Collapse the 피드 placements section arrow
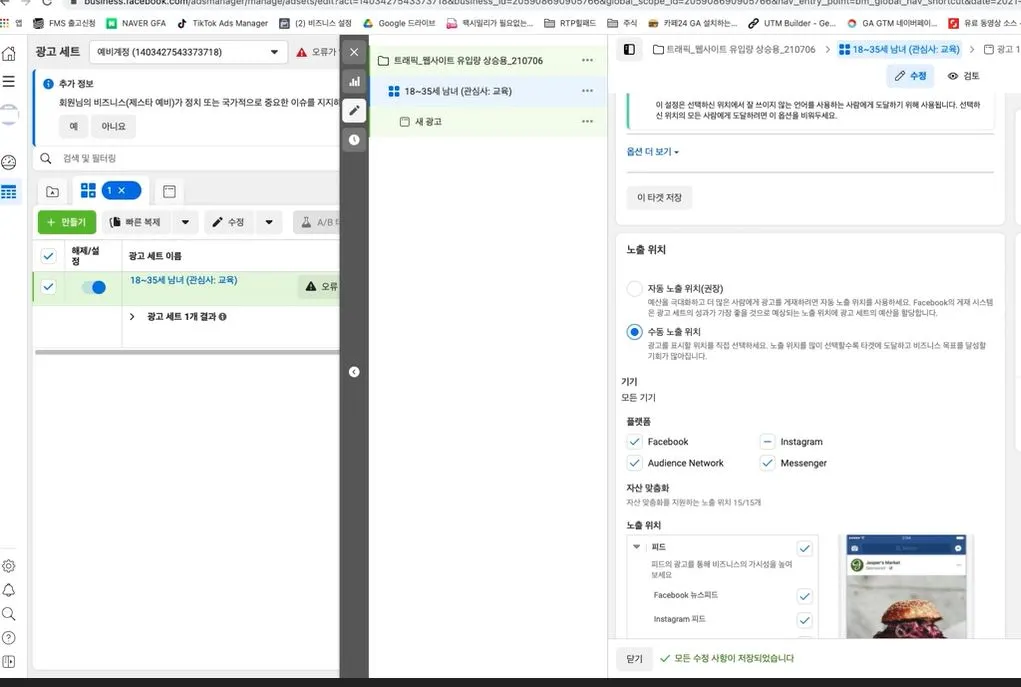The image size is (1021, 687). point(637,548)
